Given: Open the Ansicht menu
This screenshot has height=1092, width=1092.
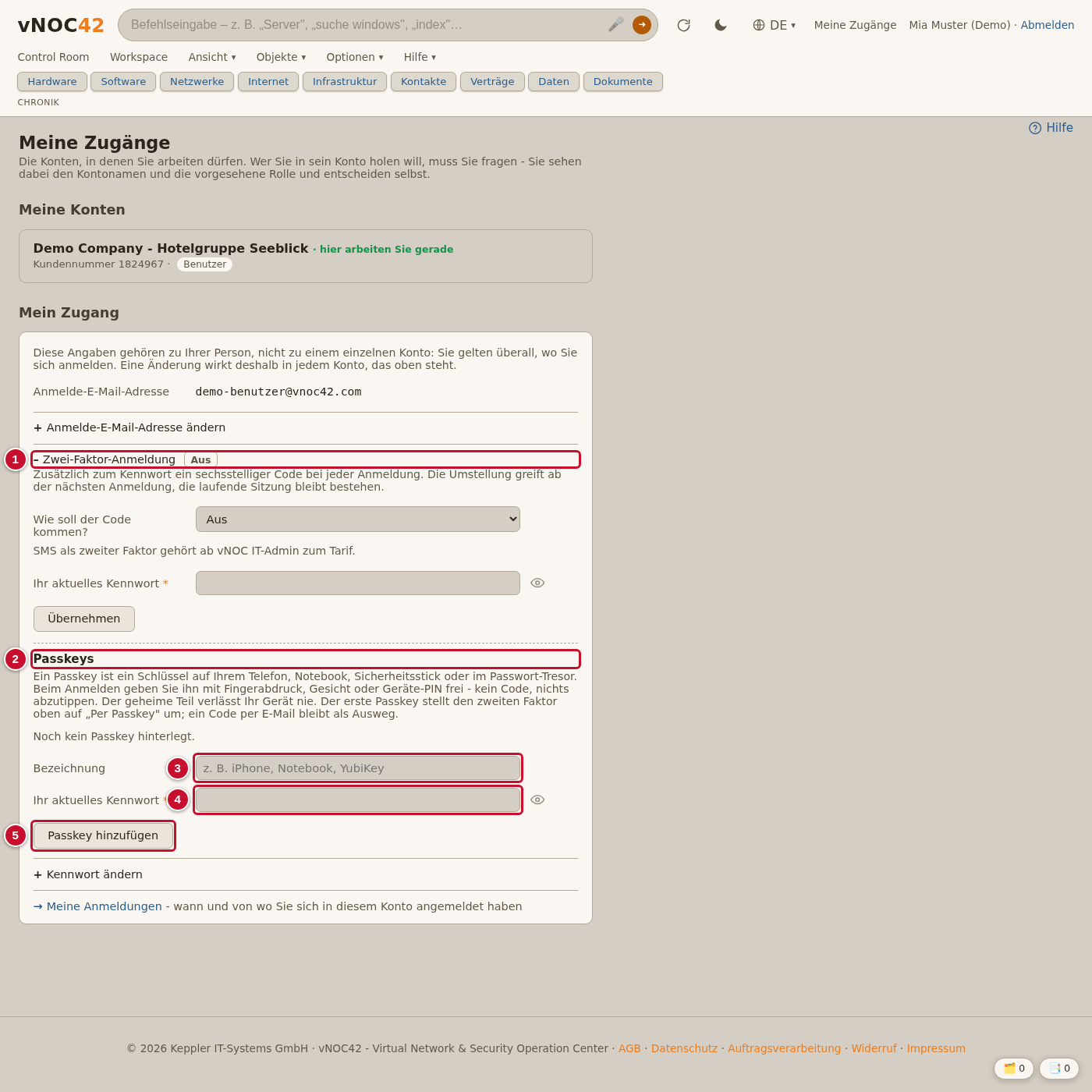Looking at the screenshot, I should click(212, 57).
